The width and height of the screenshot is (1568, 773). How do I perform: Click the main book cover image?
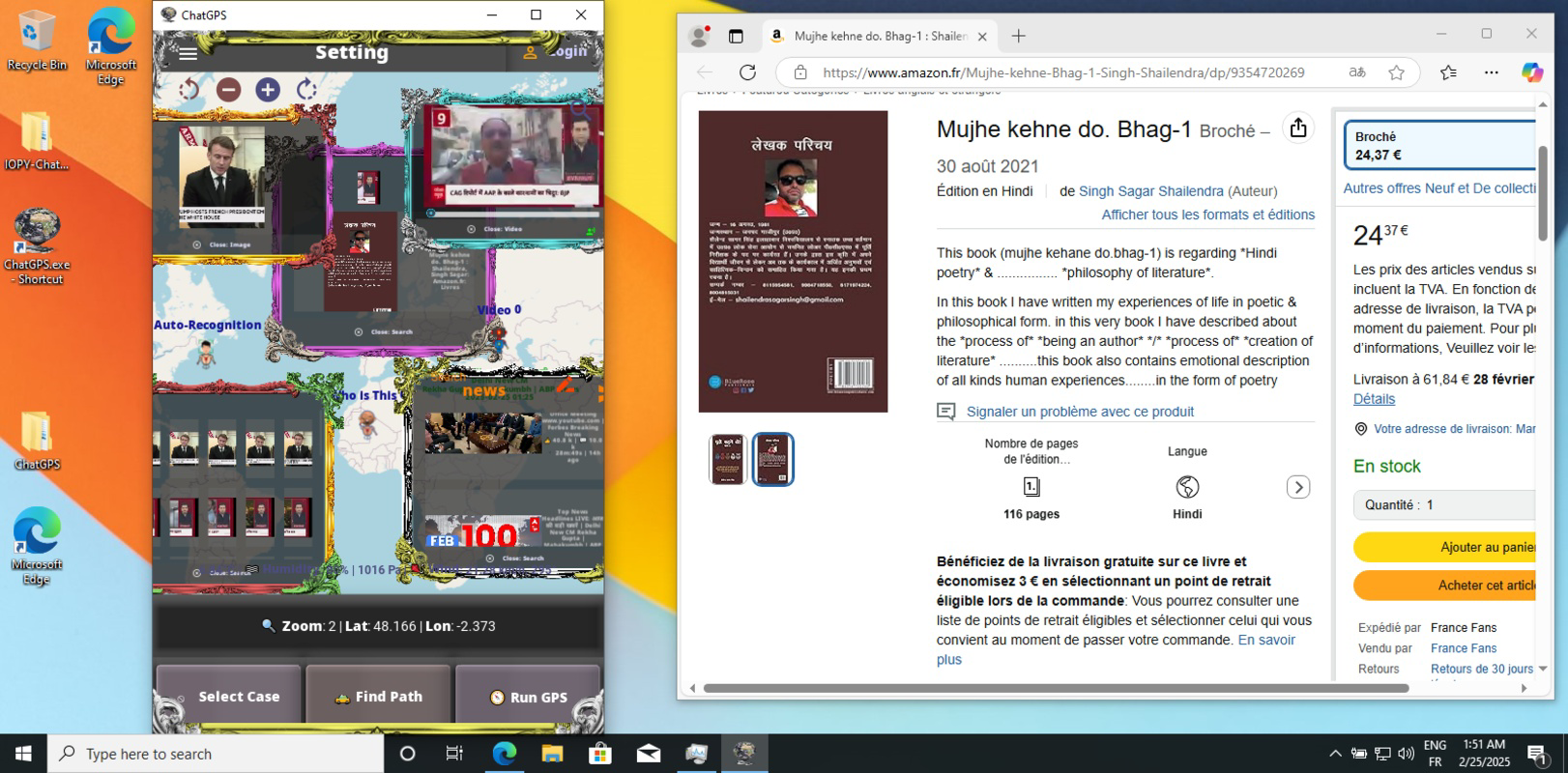point(793,261)
